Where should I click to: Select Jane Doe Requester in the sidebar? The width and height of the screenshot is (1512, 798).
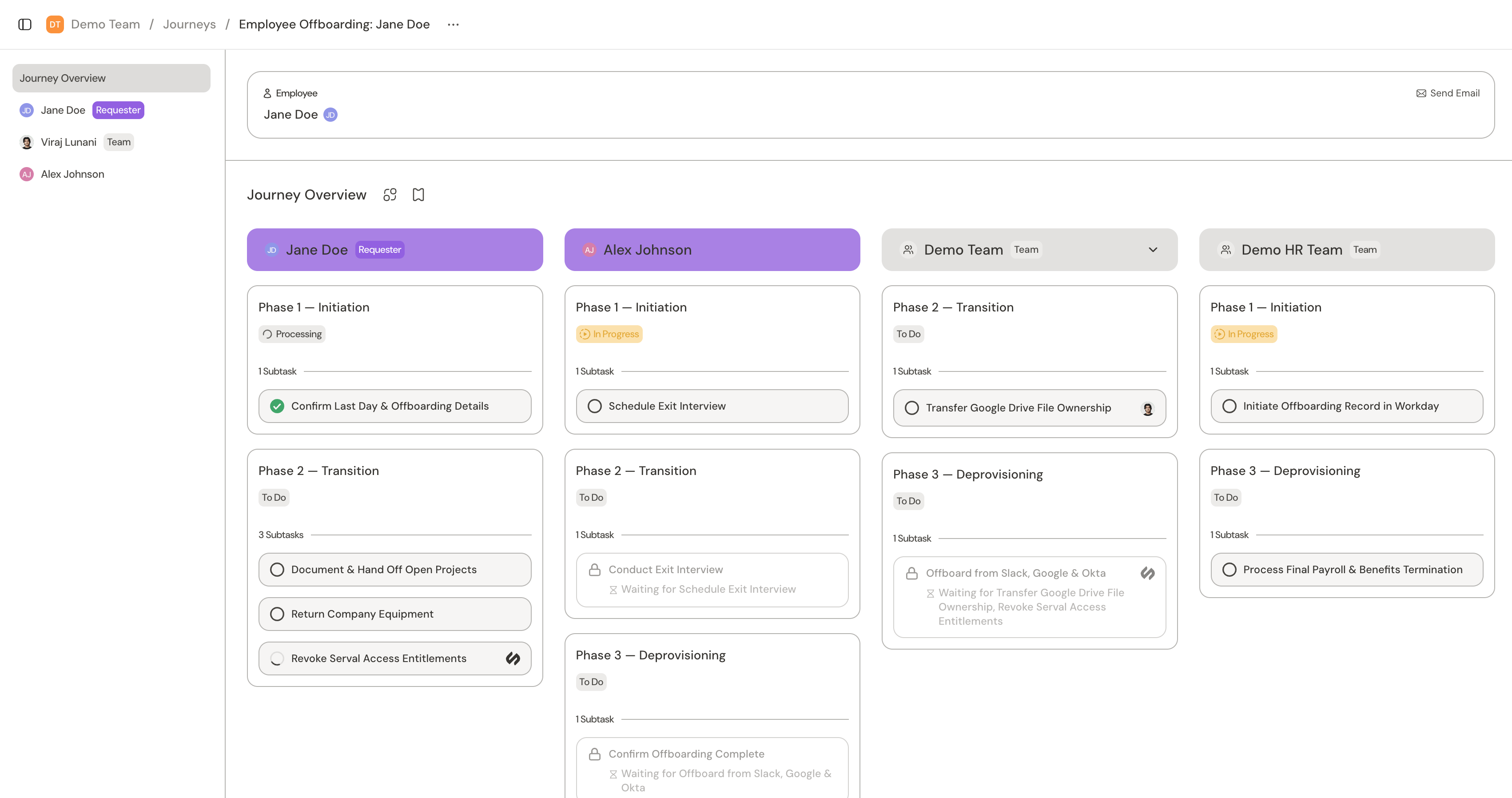(111, 110)
